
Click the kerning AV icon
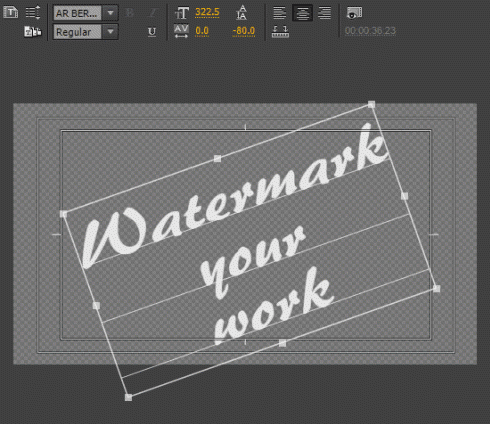coord(181,31)
